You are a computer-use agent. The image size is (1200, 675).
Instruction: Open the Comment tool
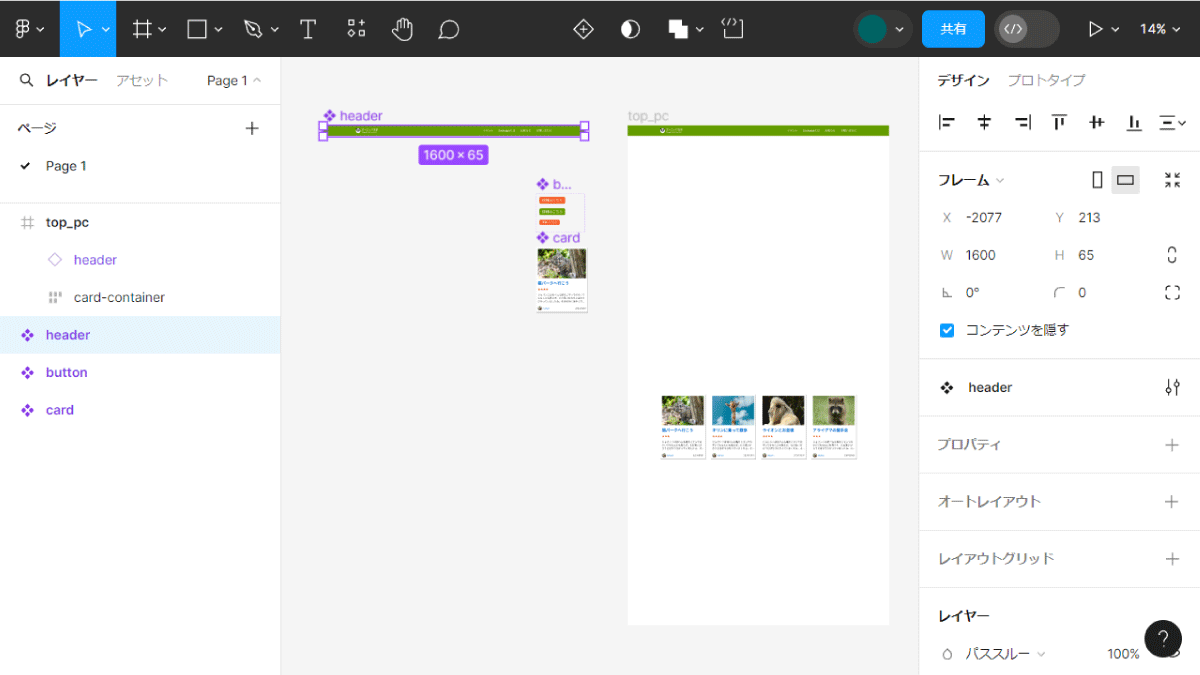pyautogui.click(x=449, y=29)
